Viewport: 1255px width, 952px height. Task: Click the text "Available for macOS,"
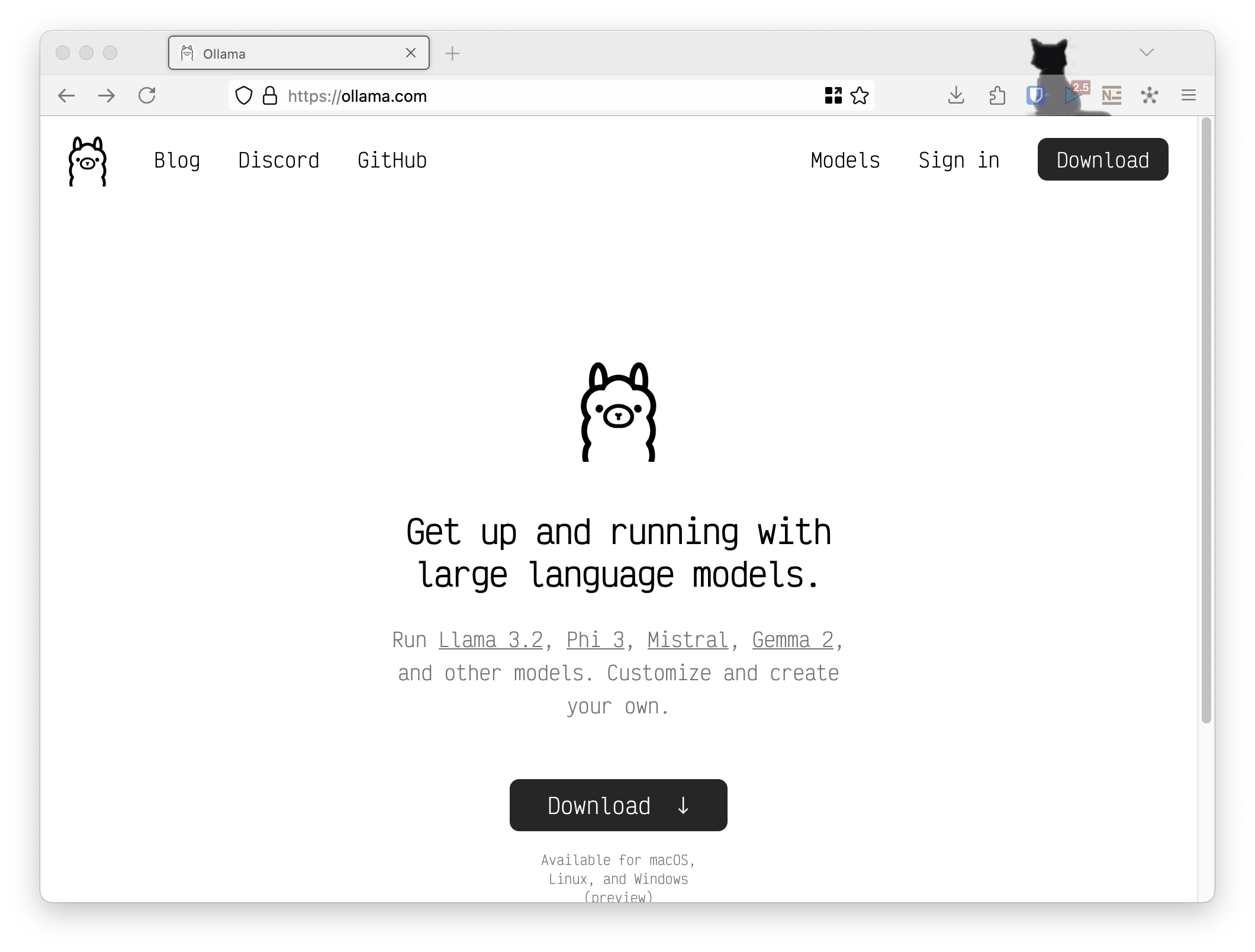[x=619, y=860]
